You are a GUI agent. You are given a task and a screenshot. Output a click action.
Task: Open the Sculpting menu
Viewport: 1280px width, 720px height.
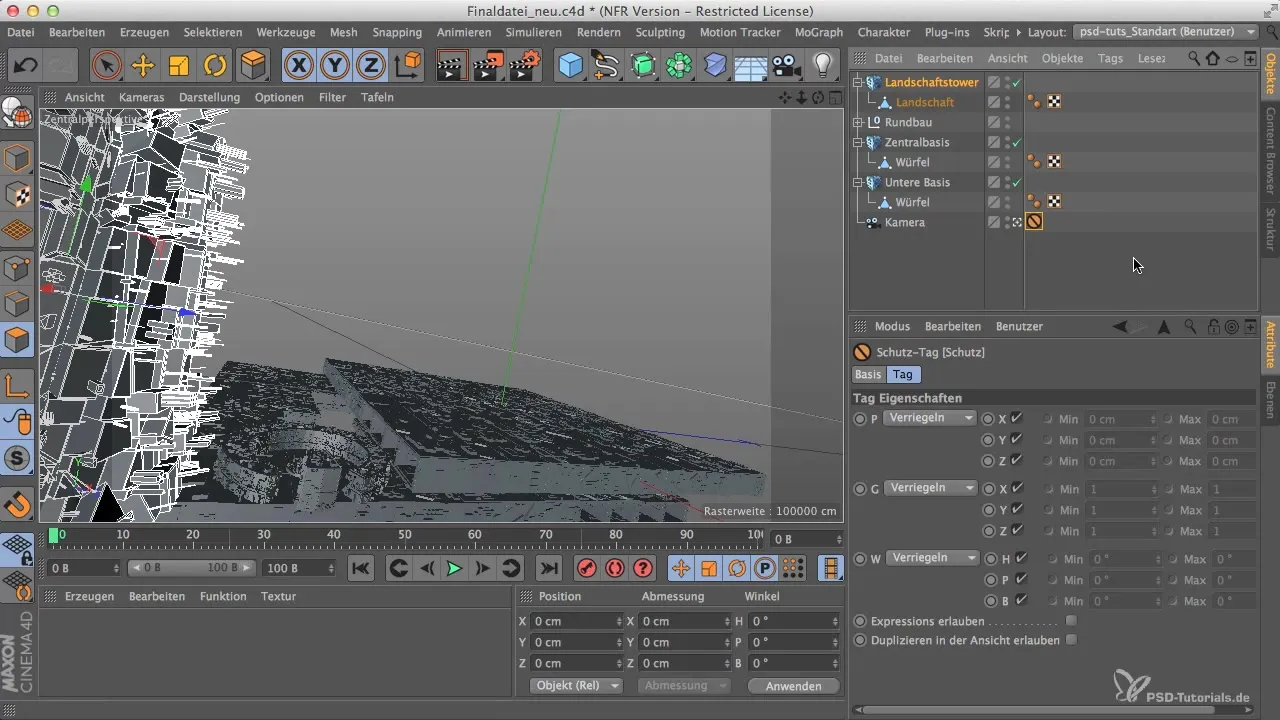click(660, 32)
